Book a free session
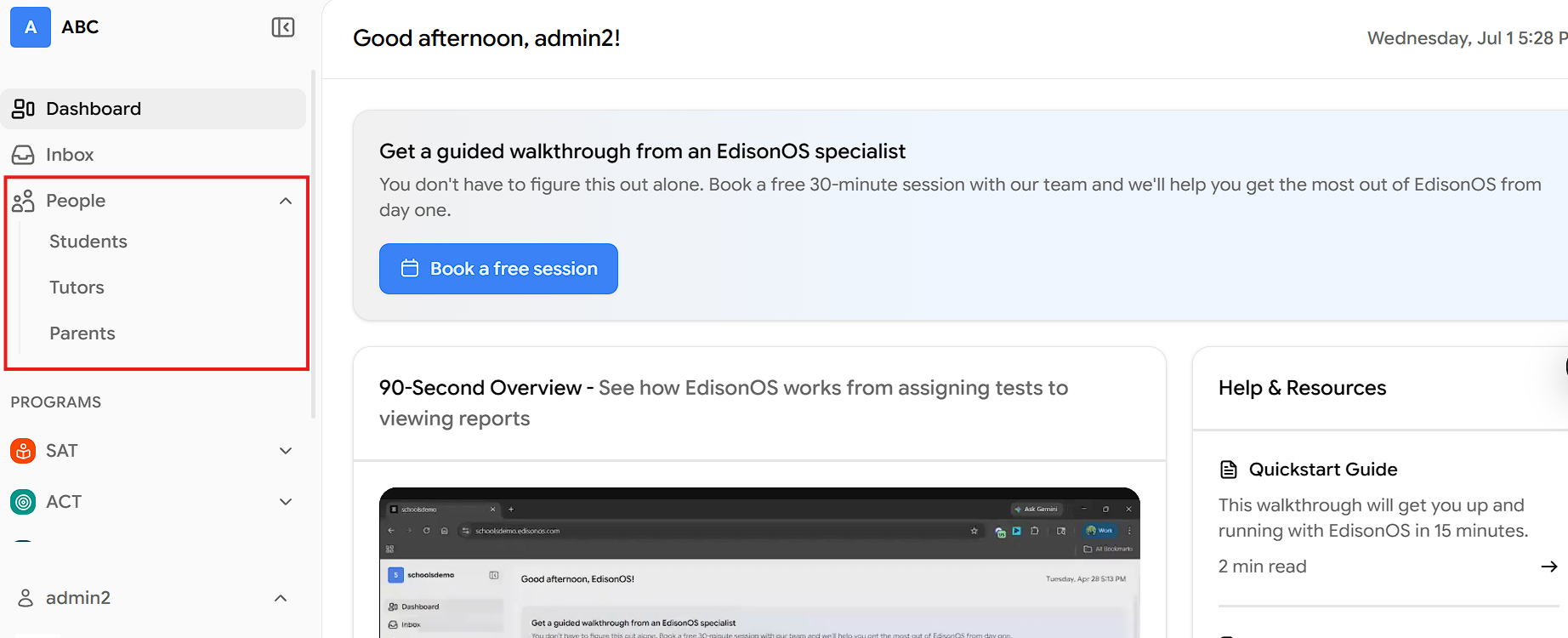1568x638 pixels. [x=498, y=269]
